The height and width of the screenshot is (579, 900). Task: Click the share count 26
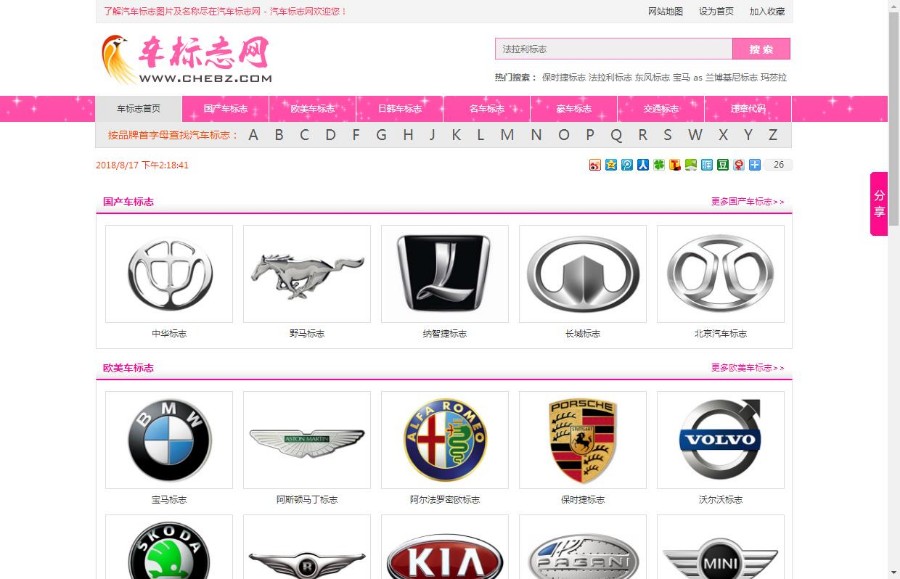(778, 165)
